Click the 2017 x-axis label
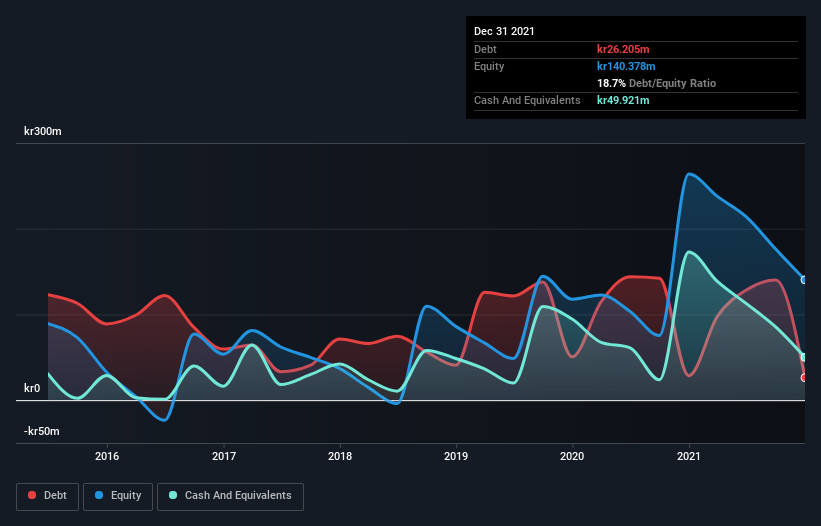The height and width of the screenshot is (526, 821). click(224, 456)
